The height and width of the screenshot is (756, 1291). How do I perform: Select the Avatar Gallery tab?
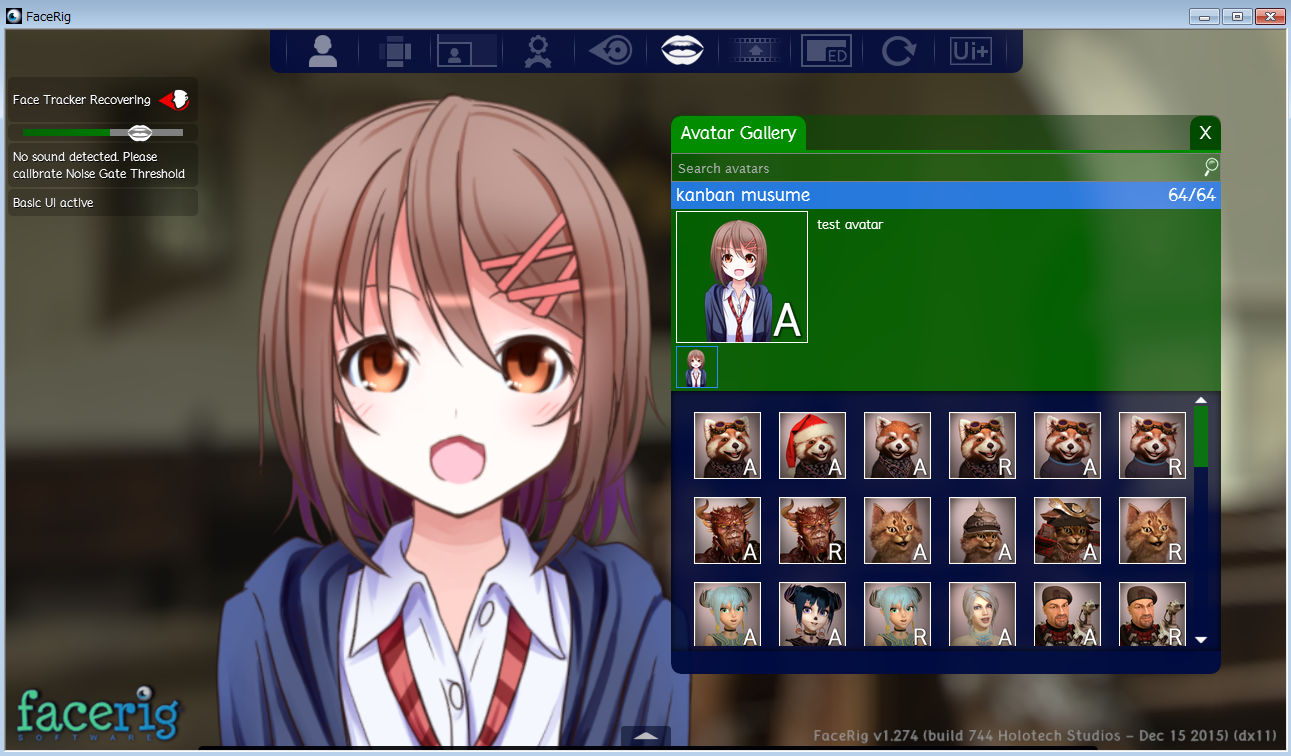[x=738, y=133]
